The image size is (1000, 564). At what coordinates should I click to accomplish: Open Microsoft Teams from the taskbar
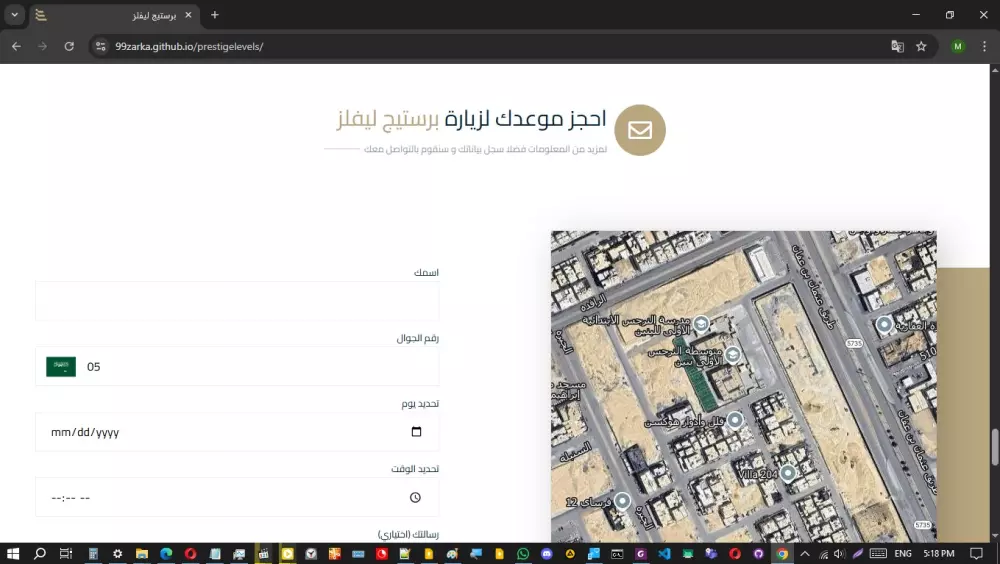click(x=711, y=554)
